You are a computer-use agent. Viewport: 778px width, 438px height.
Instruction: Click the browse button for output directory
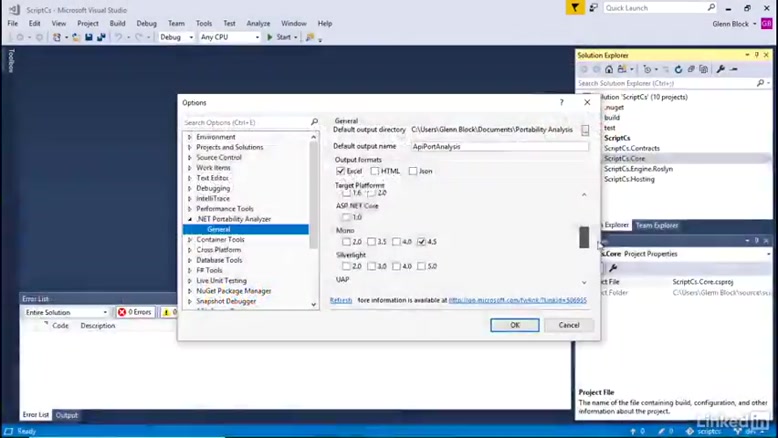[x=585, y=130]
